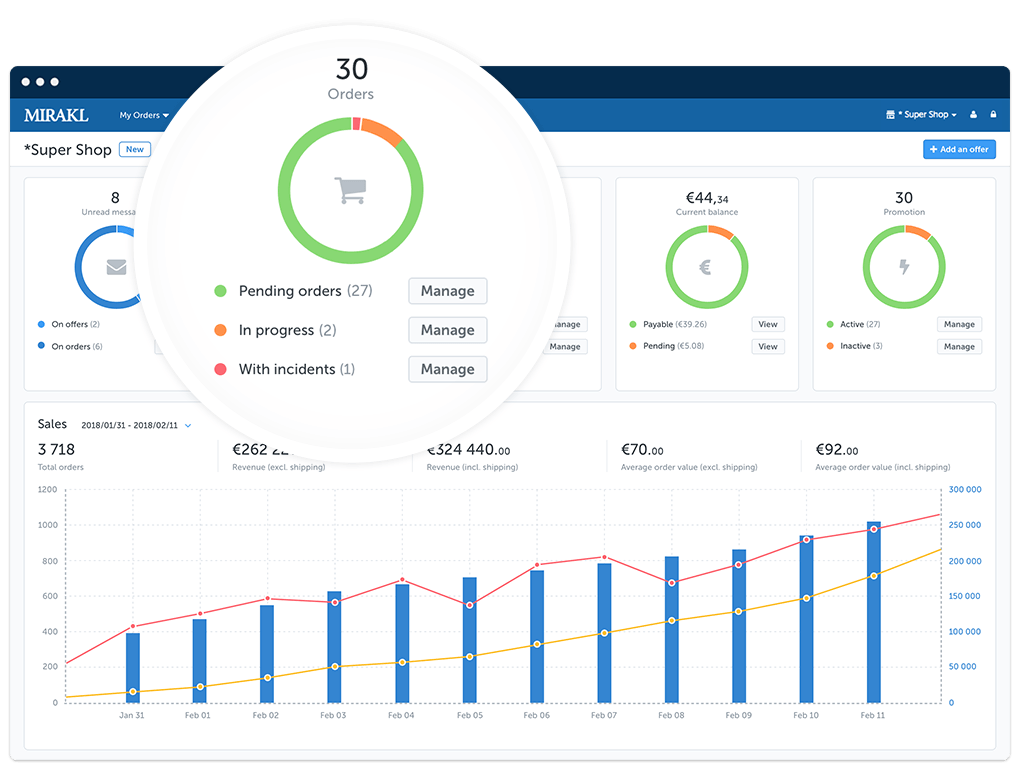Screen dimensions: 1020x770
Task: View Payable balance details
Action: [767, 324]
